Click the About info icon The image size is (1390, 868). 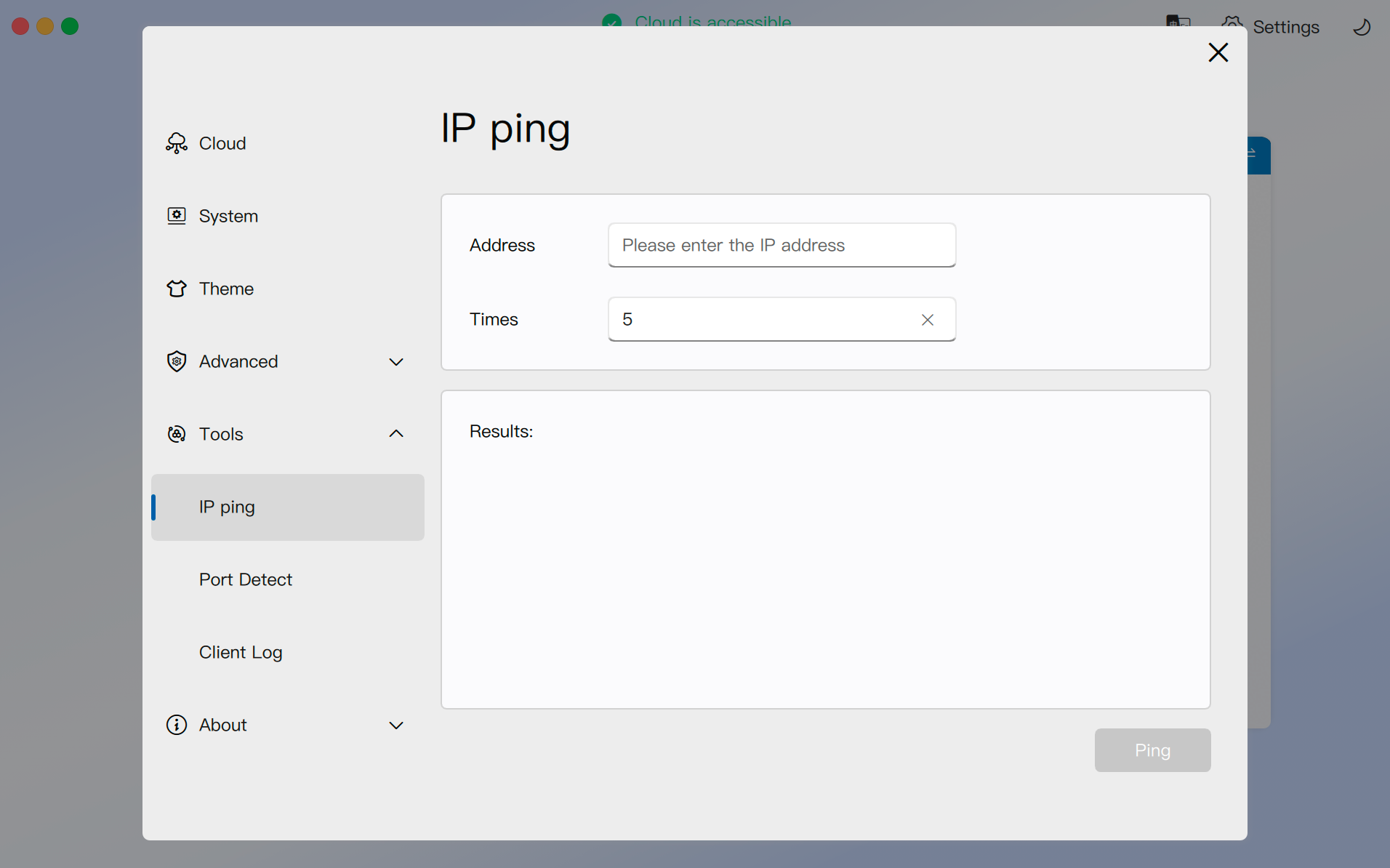[x=177, y=725]
